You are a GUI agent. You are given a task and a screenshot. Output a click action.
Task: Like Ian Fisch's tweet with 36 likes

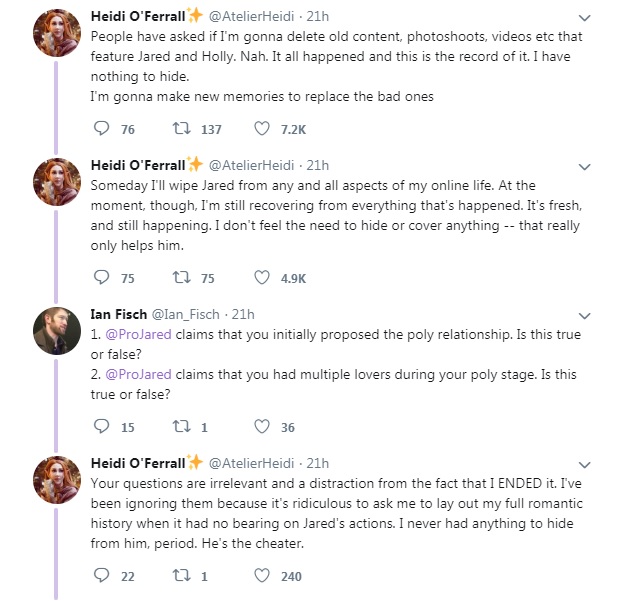262,426
